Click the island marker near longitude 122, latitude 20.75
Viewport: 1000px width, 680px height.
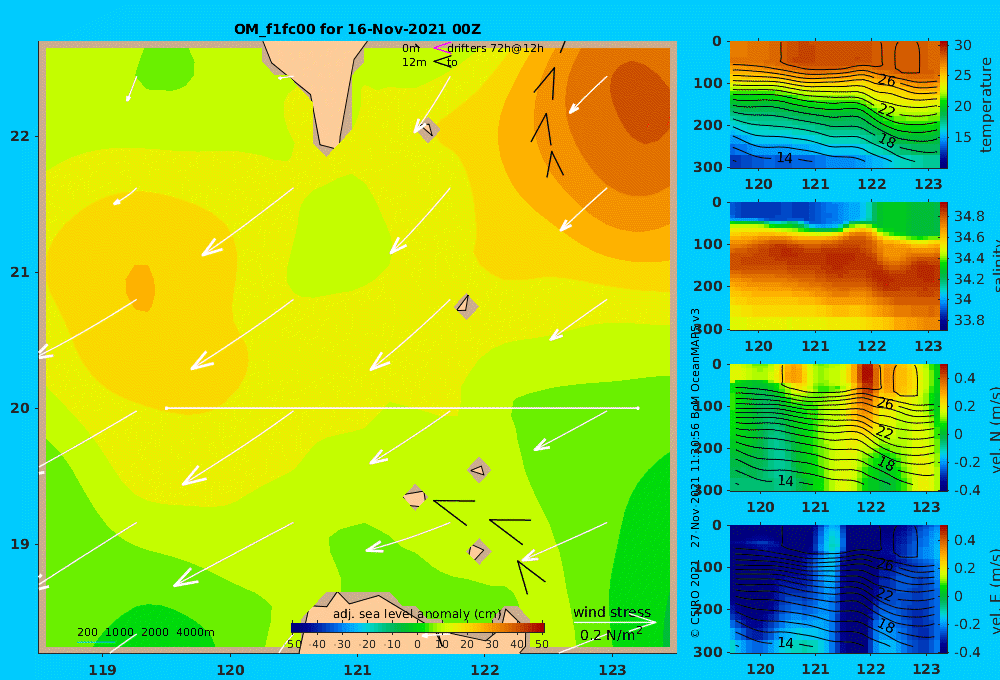(x=466, y=306)
